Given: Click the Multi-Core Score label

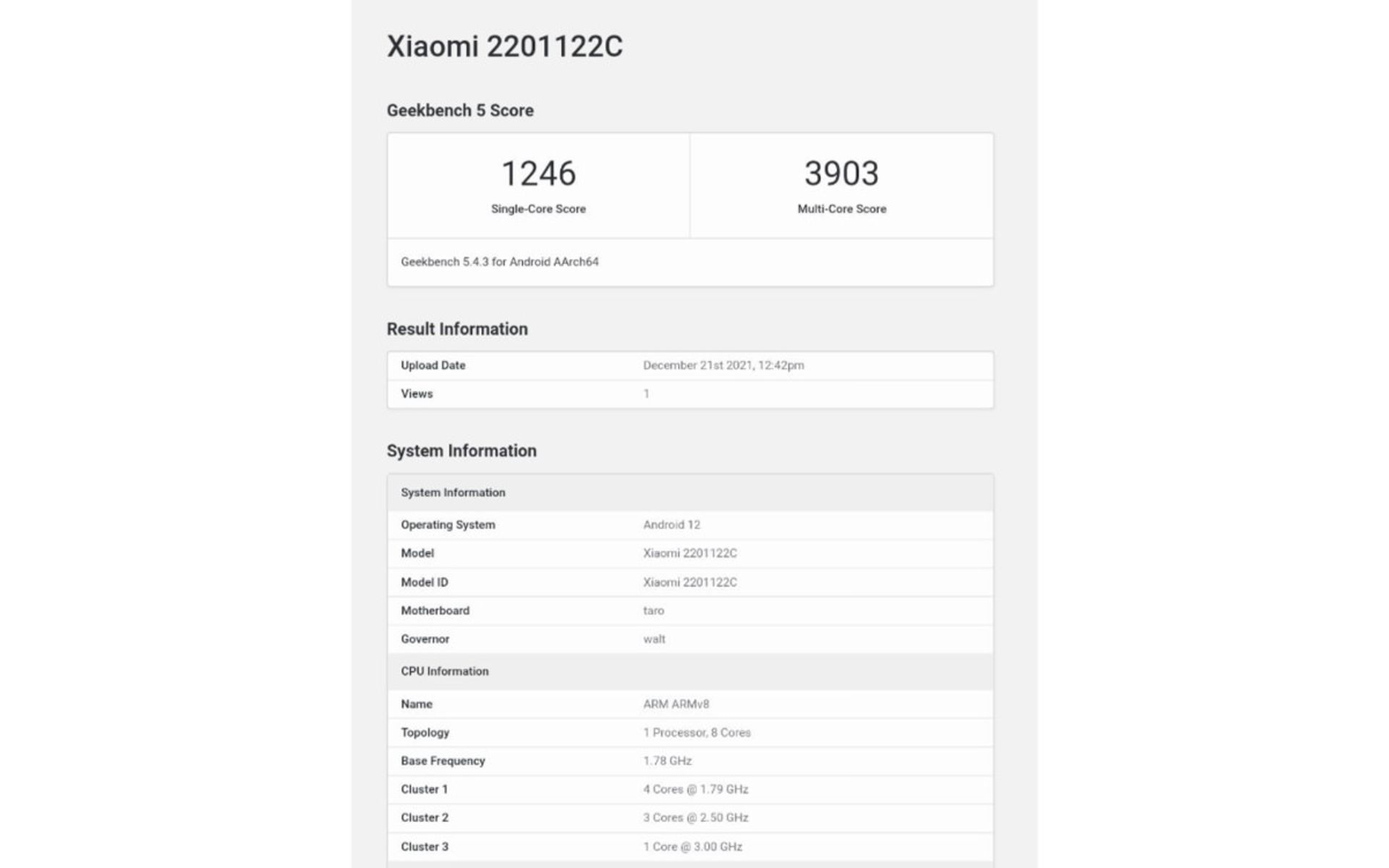Looking at the screenshot, I should point(841,209).
